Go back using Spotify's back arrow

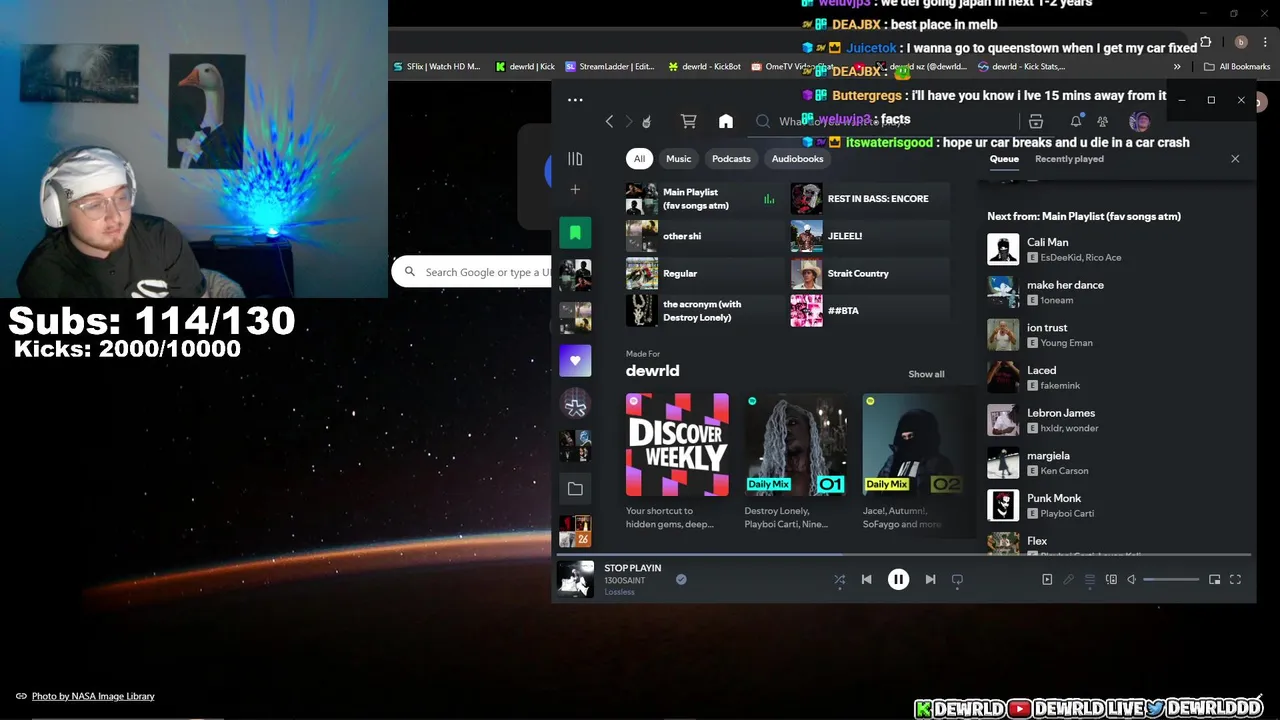tap(609, 121)
